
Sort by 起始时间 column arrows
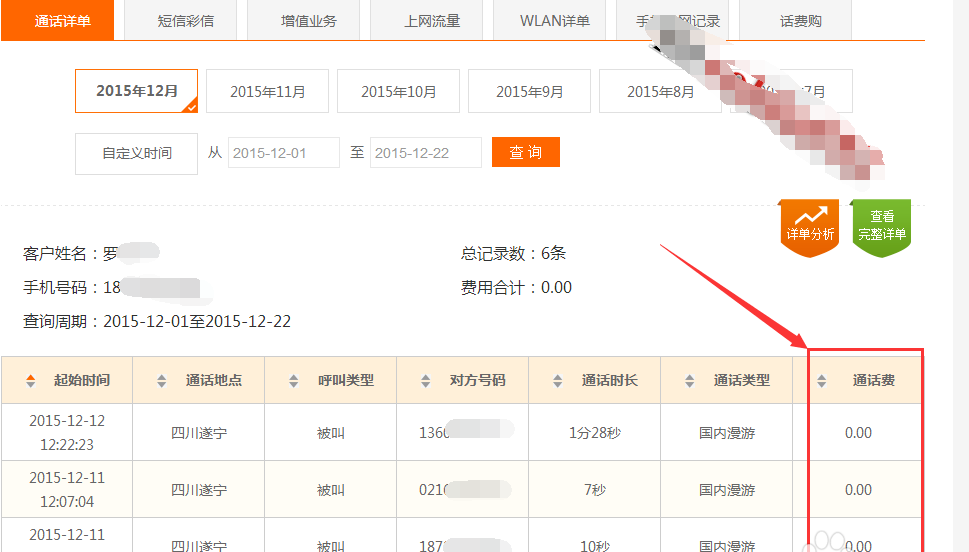pyautogui.click(x=31, y=381)
